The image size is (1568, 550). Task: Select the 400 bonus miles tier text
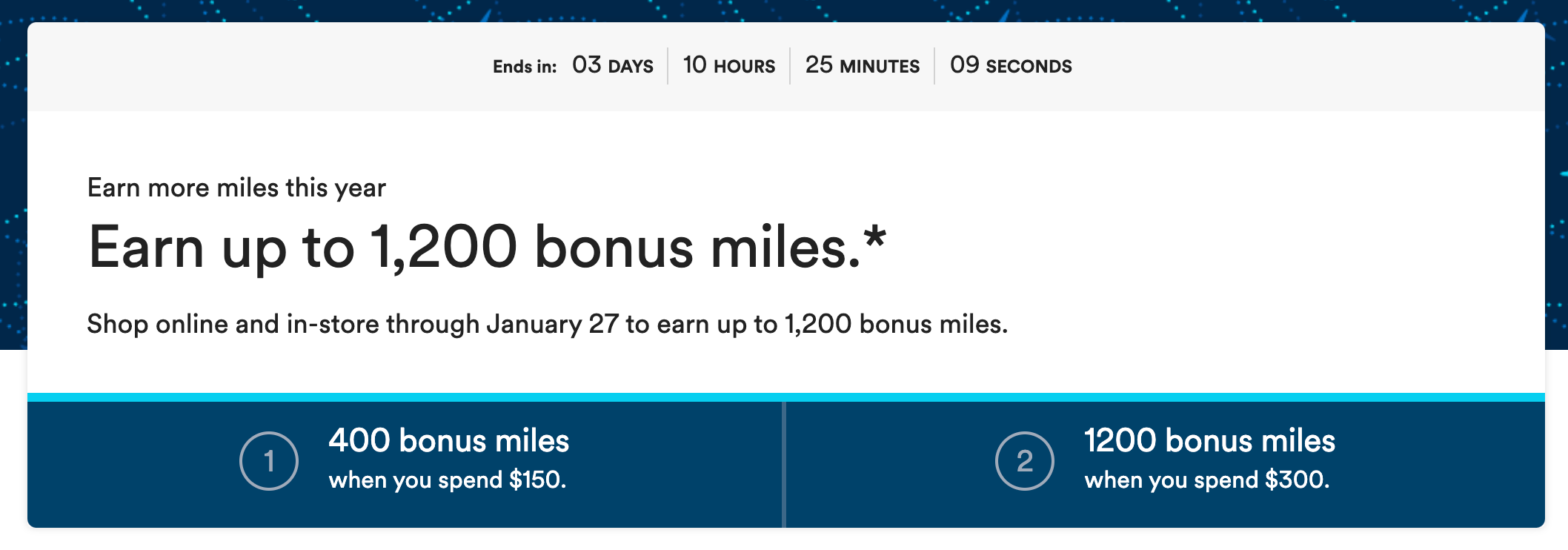(x=449, y=440)
